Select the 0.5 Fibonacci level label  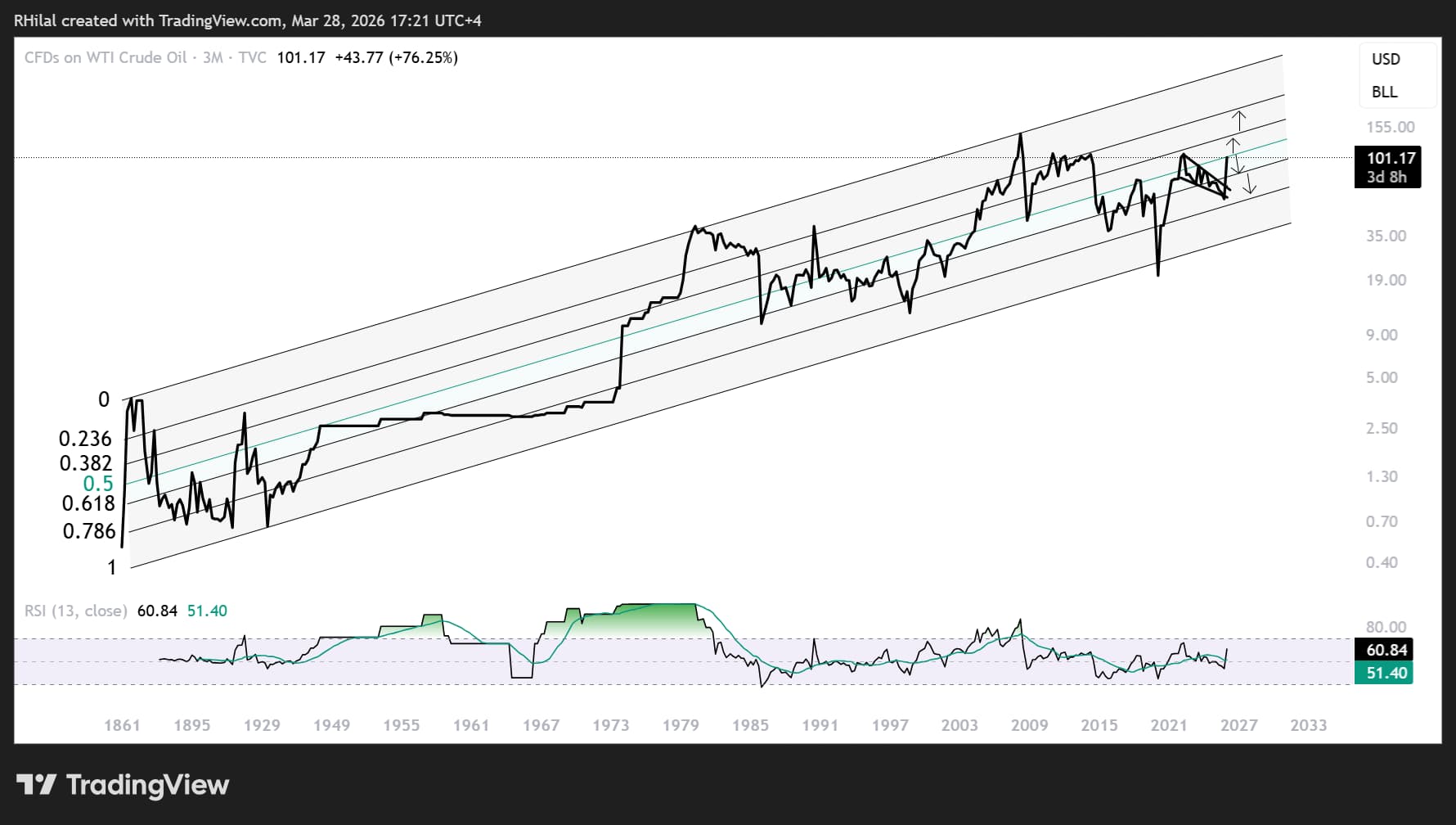97,484
